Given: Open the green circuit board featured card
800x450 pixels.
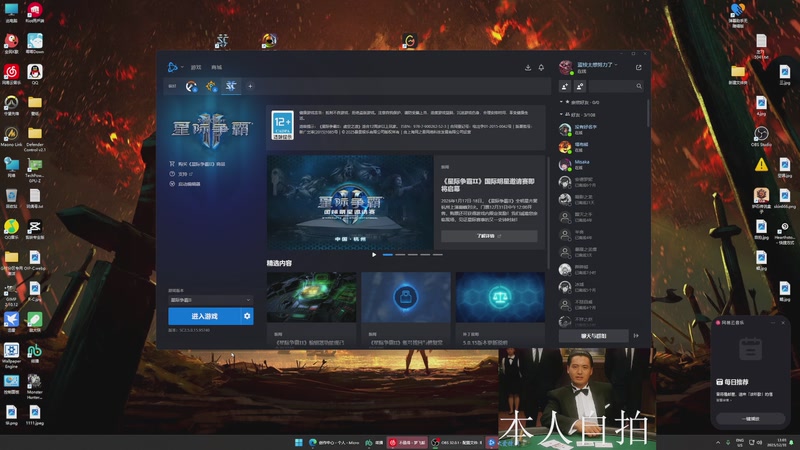Looking at the screenshot, I should pos(311,308).
